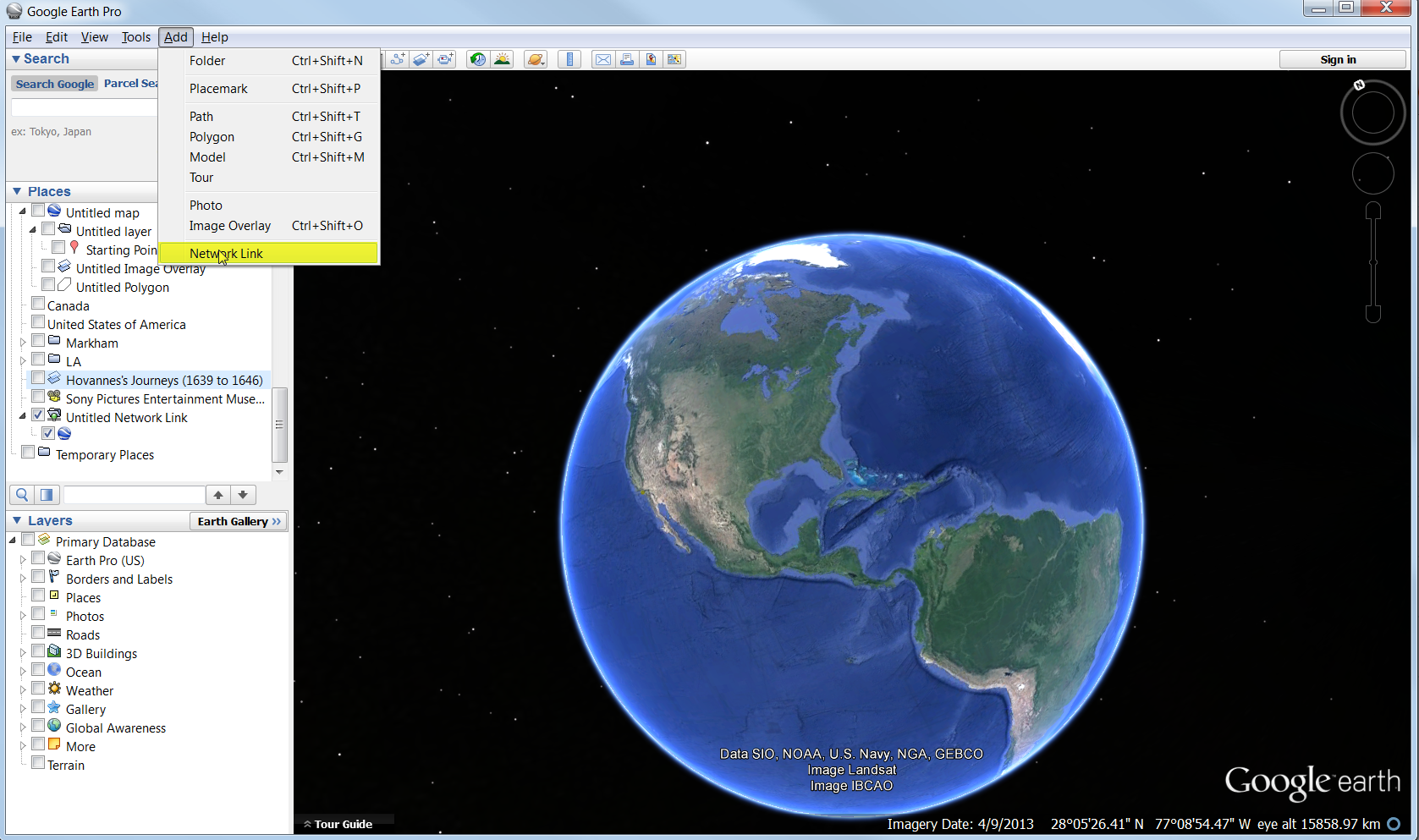Click the move-down arrow in Places panel

(243, 495)
